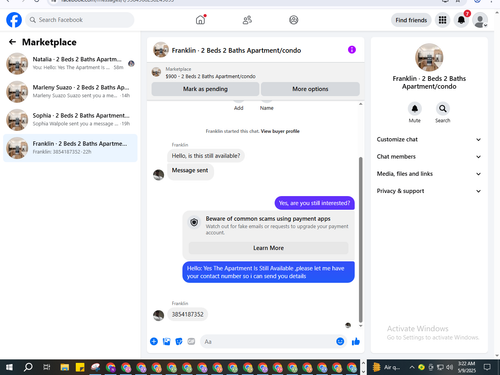Open more actions plus icon

coord(154,341)
